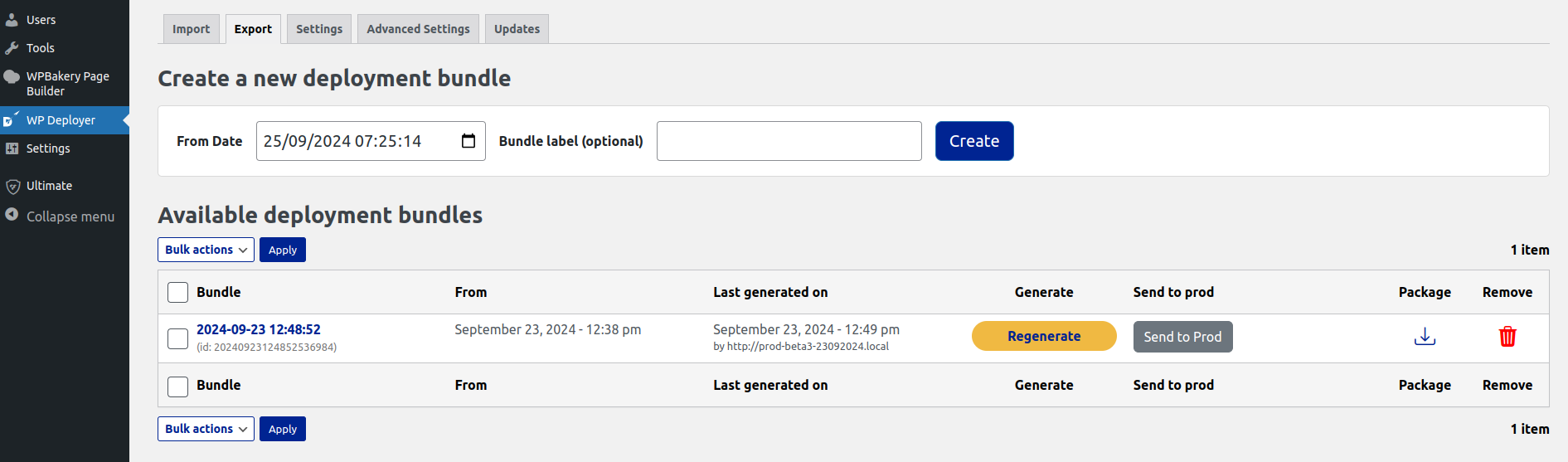The image size is (1568, 462).
Task: Click the top Last generated on header
Action: click(770, 292)
